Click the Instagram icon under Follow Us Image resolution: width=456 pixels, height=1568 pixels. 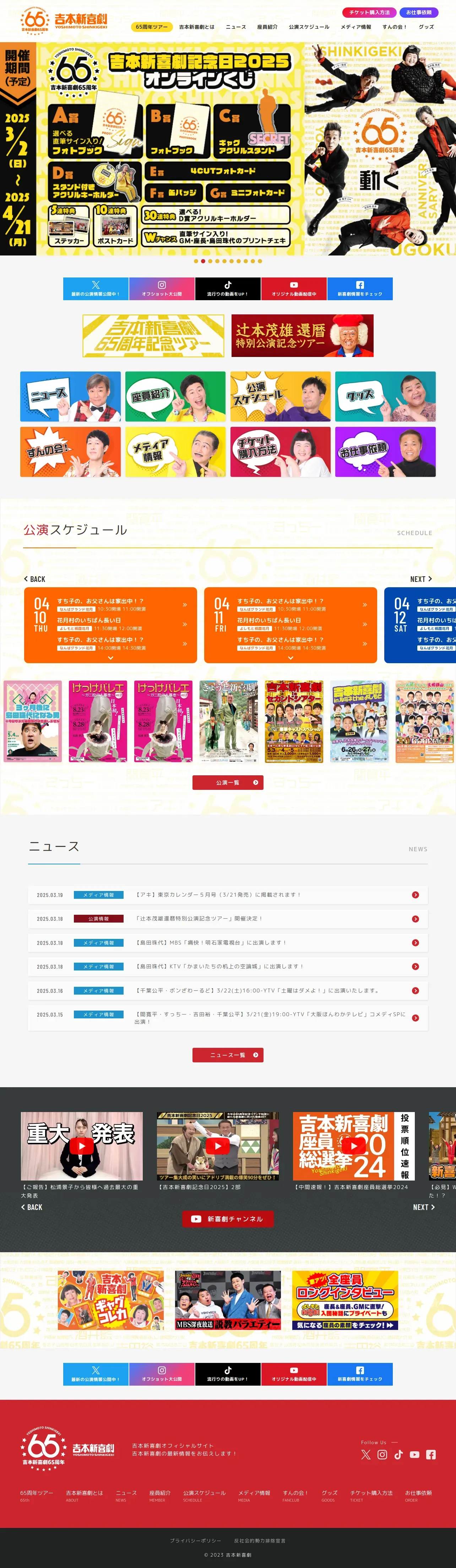pyautogui.click(x=382, y=1454)
